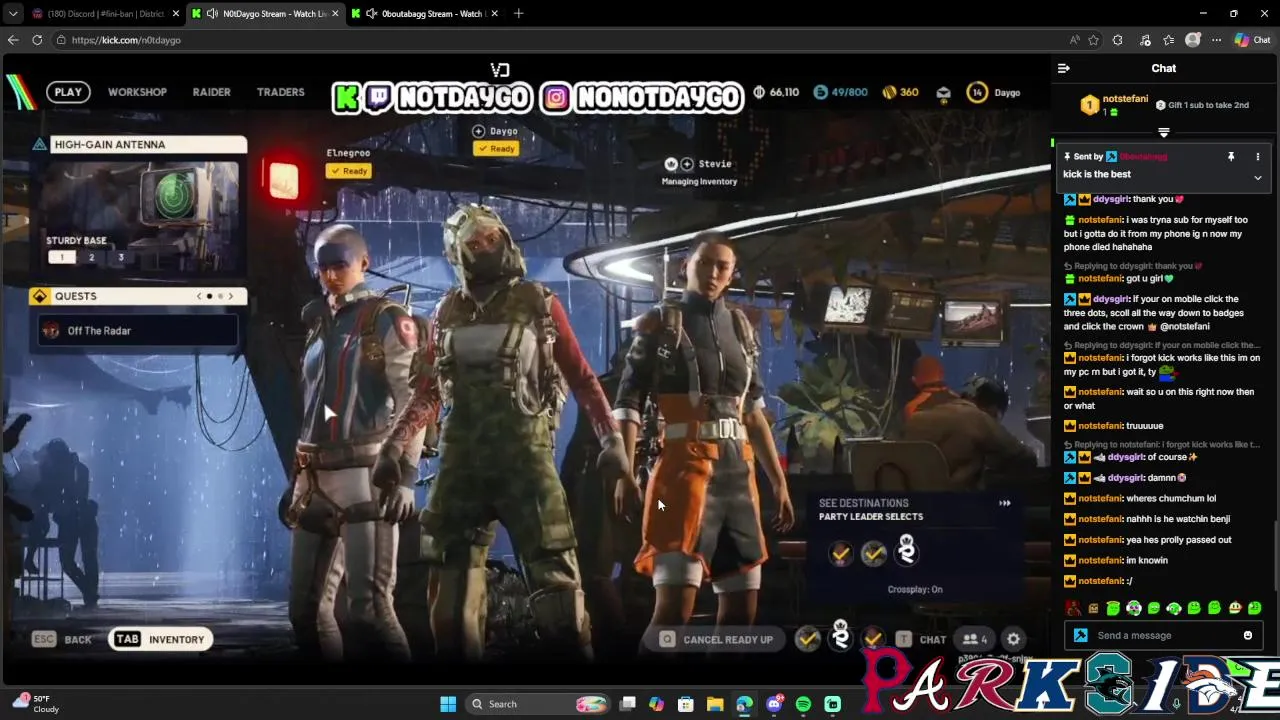Open the PLAY tab in game menu
1280x720 pixels.
[x=68, y=92]
